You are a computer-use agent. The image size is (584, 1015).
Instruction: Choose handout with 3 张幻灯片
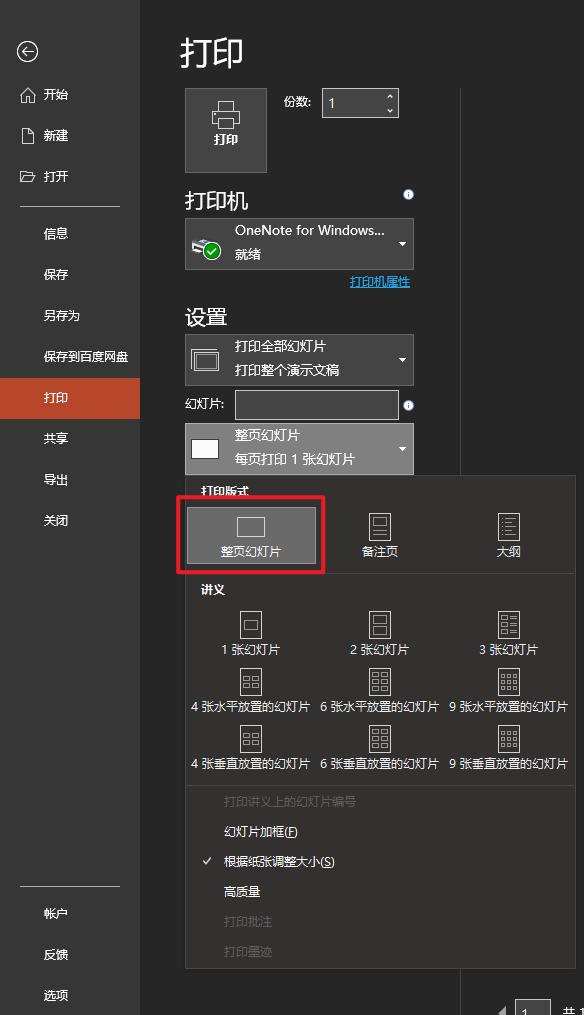(509, 634)
